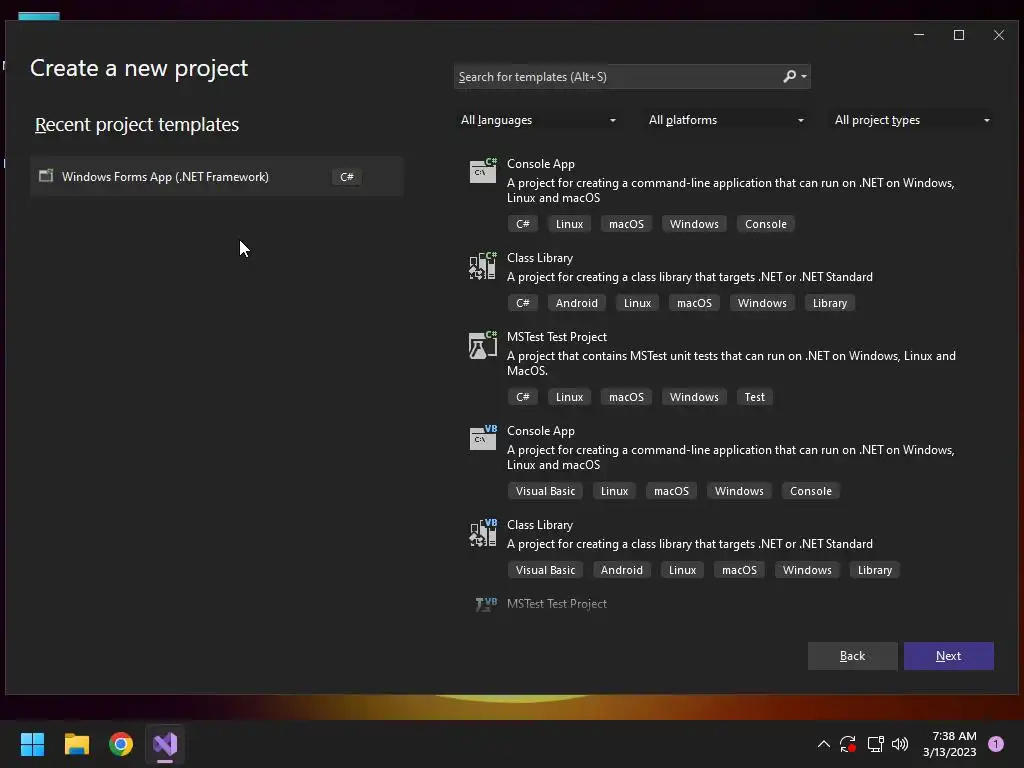1024x768 pixels.
Task: Click the VB MSTest Test Project icon
Action: 486,604
